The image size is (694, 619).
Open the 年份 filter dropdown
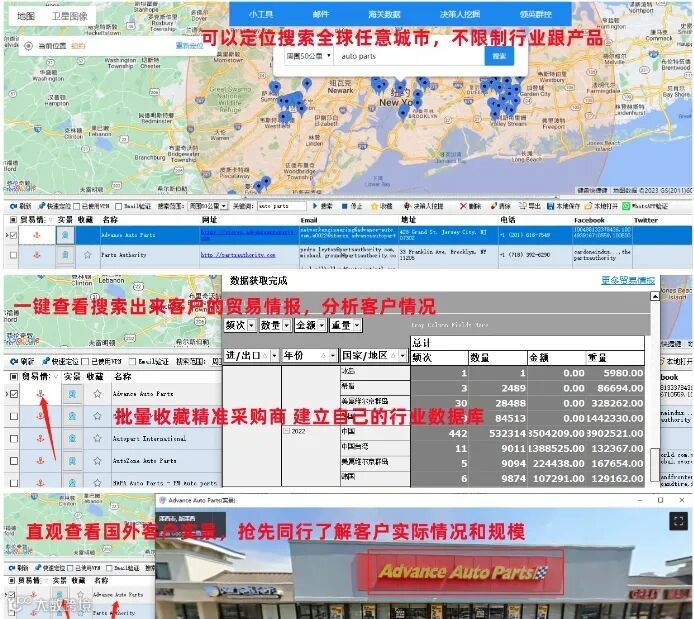point(332,355)
